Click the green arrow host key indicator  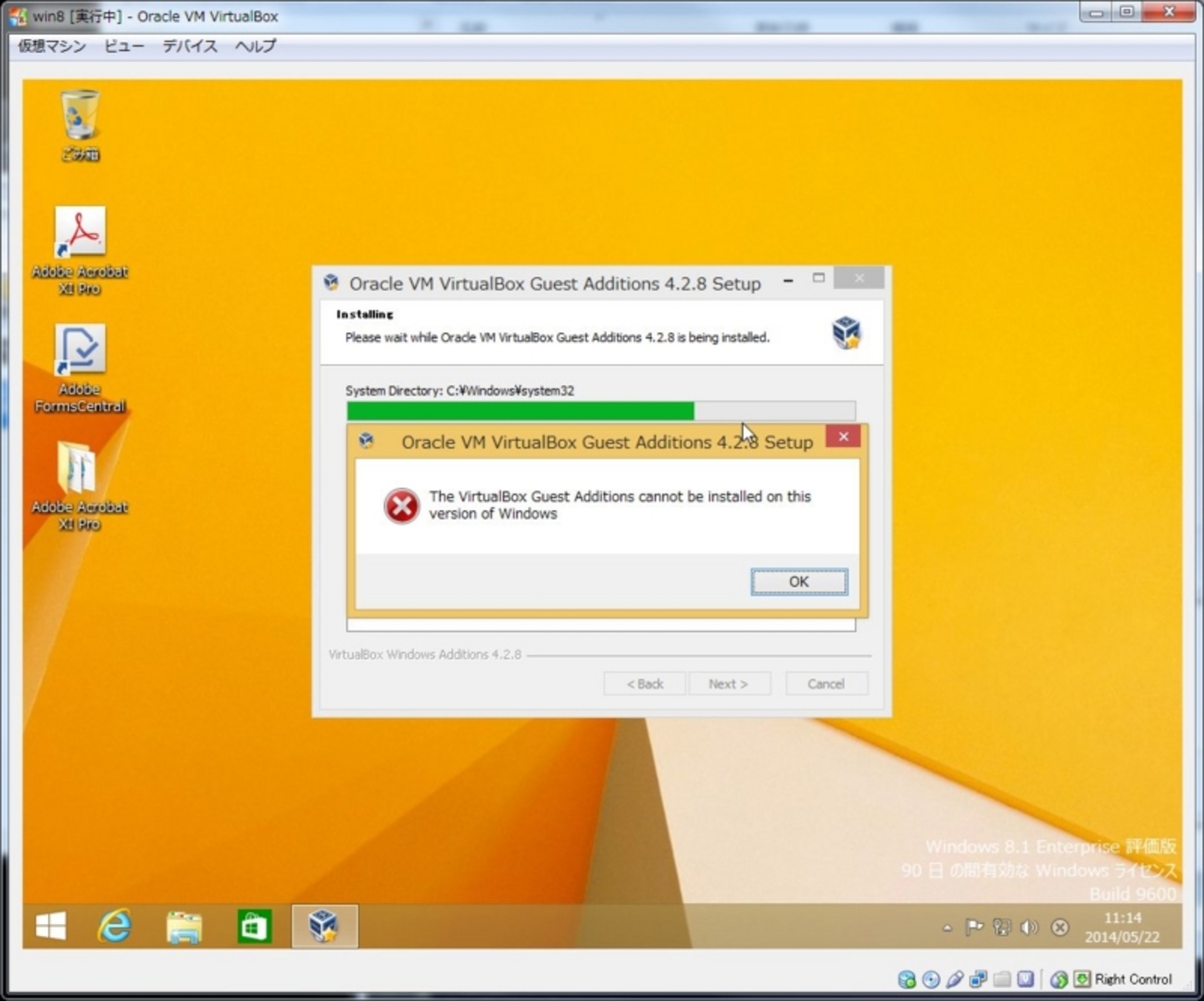(x=1082, y=979)
